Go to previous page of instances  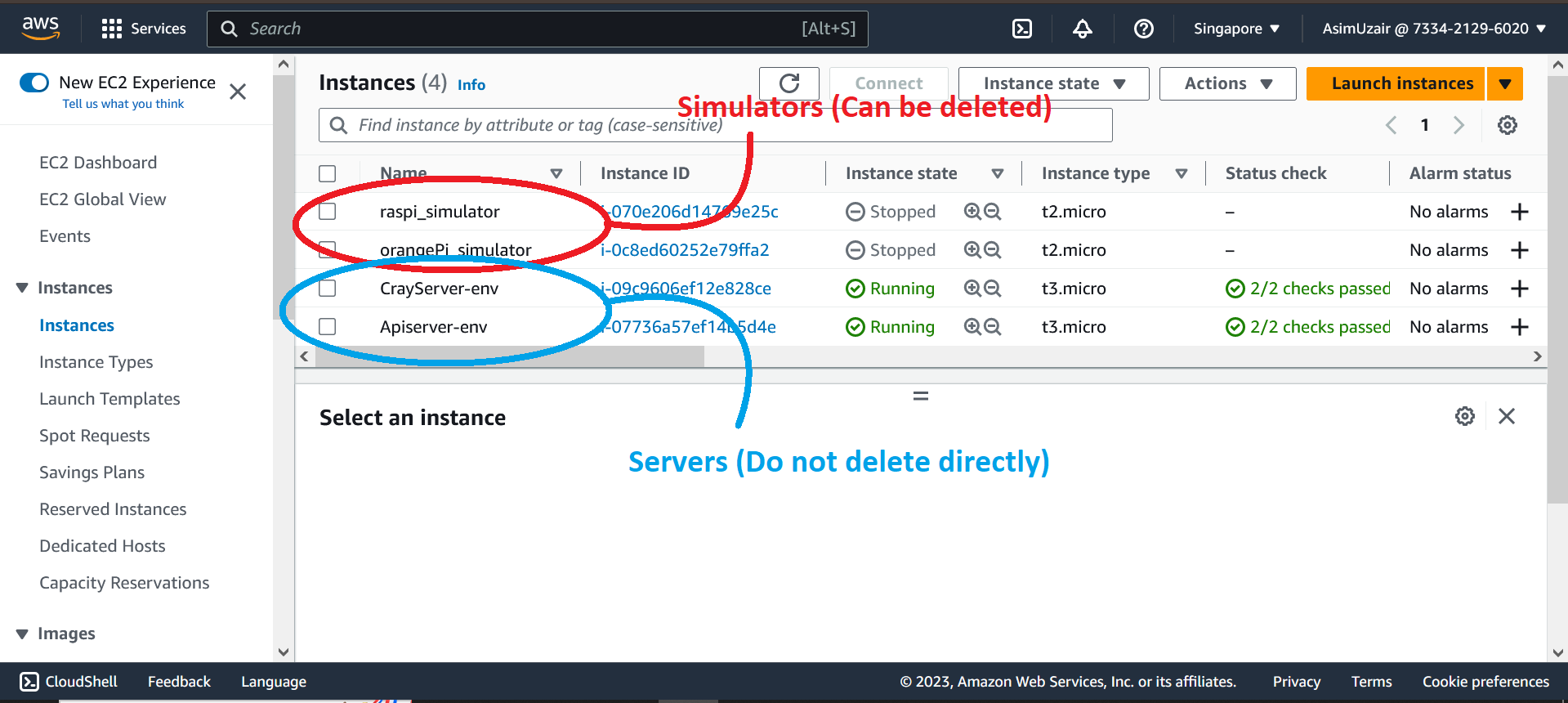click(1391, 125)
